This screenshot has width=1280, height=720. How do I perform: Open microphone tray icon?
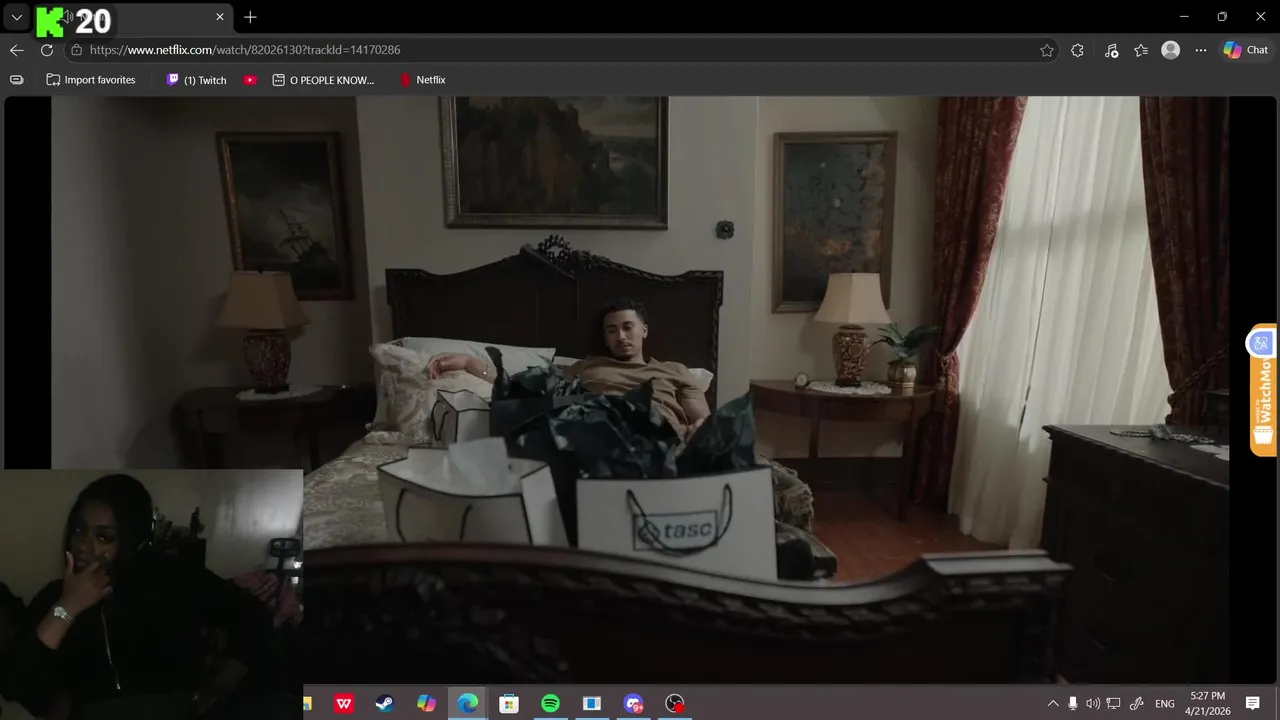pos(1073,704)
